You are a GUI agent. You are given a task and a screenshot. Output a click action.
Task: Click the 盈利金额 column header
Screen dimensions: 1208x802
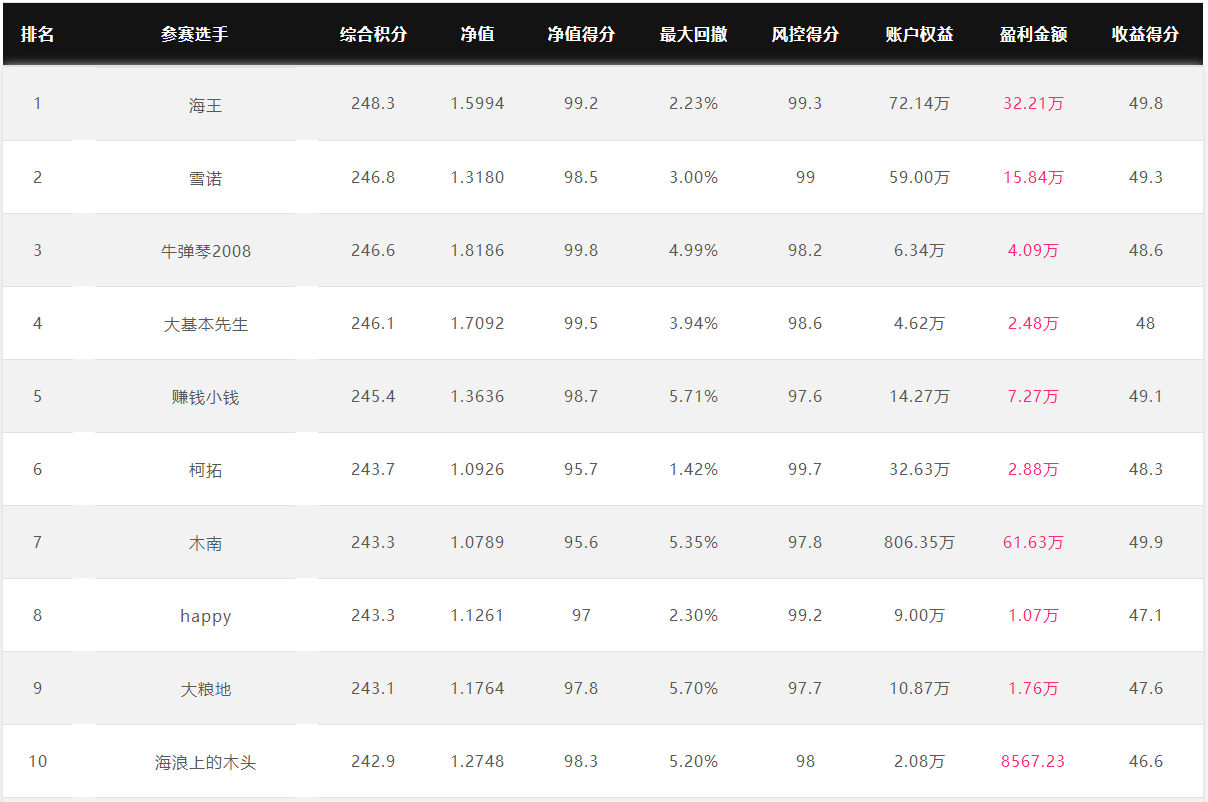coord(1033,34)
